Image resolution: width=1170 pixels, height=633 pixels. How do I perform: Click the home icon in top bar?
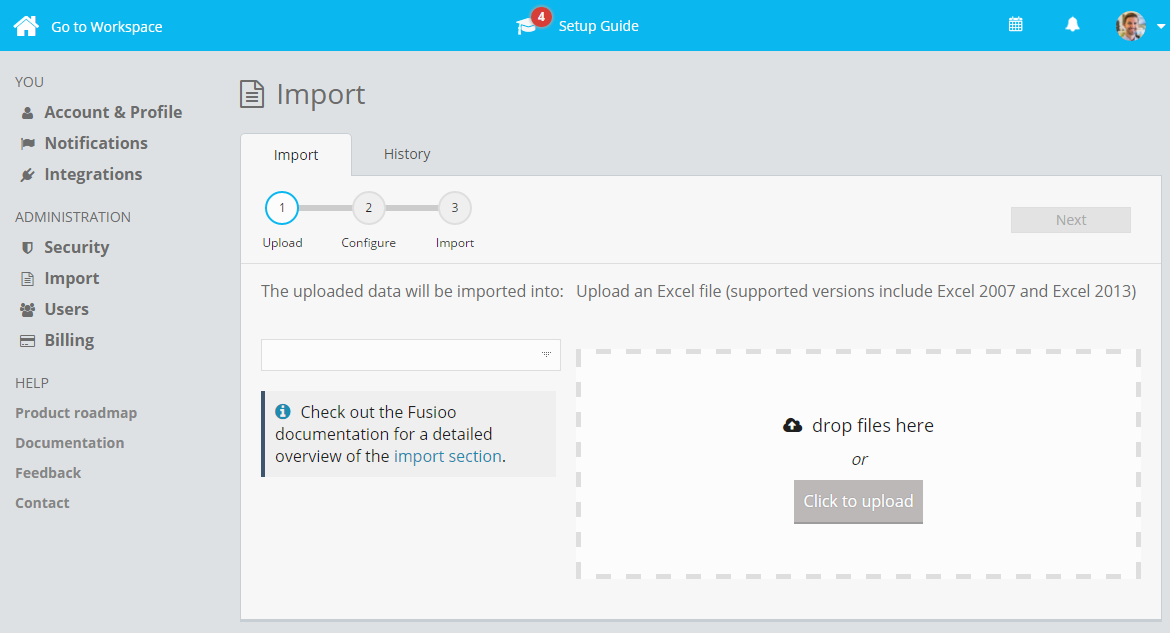click(x=26, y=26)
